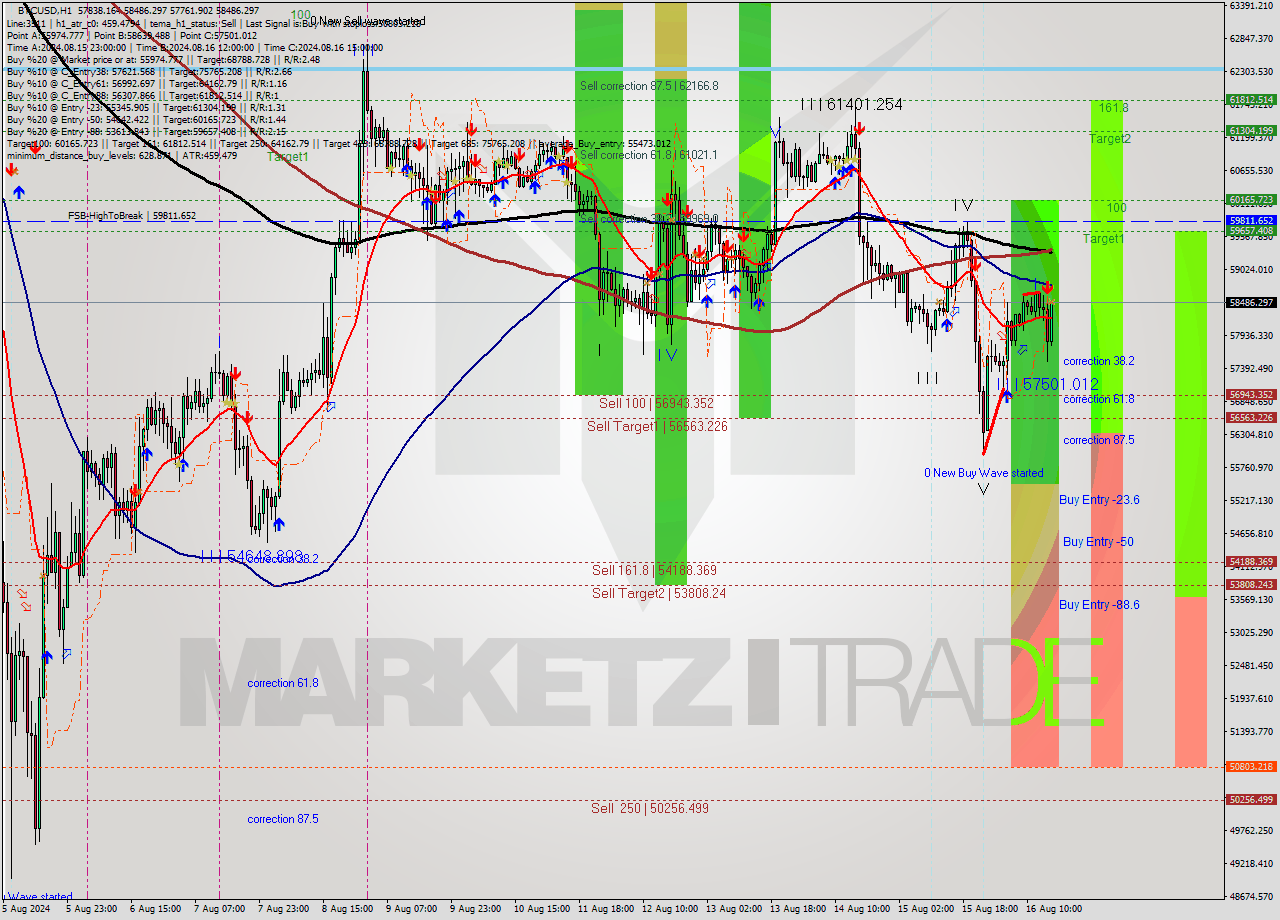
Task: Click the 48674.570 price axis value
Action: tap(1251, 896)
